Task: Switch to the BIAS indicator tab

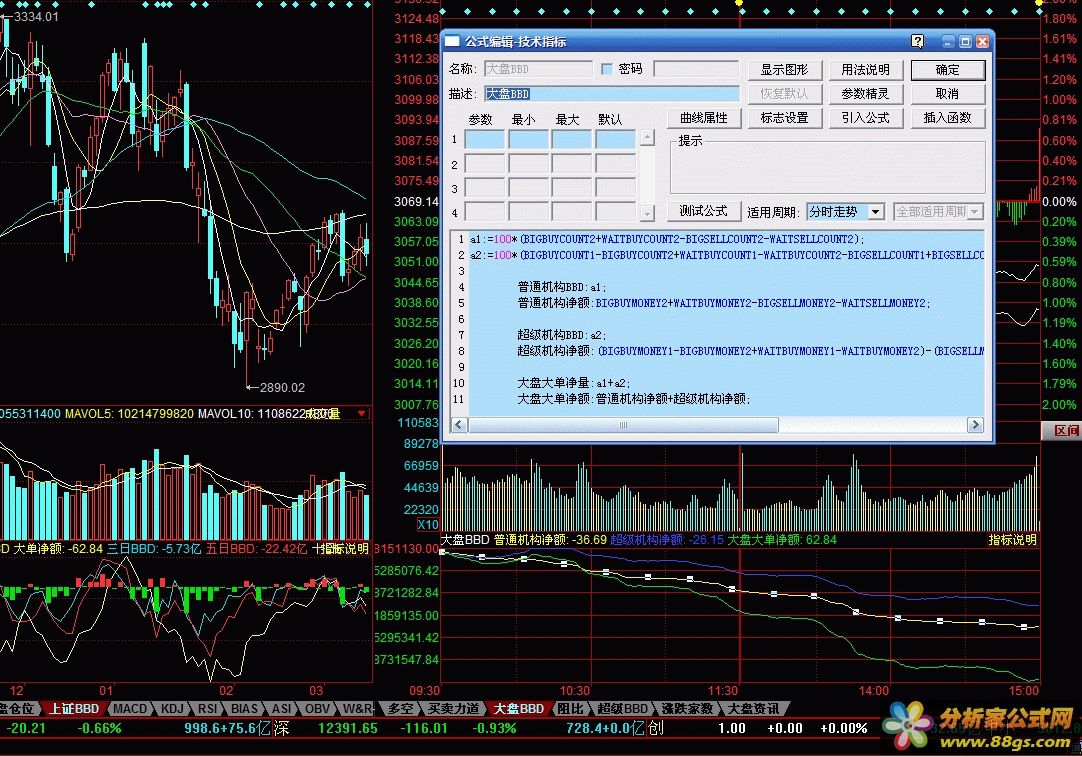Action: click(244, 709)
